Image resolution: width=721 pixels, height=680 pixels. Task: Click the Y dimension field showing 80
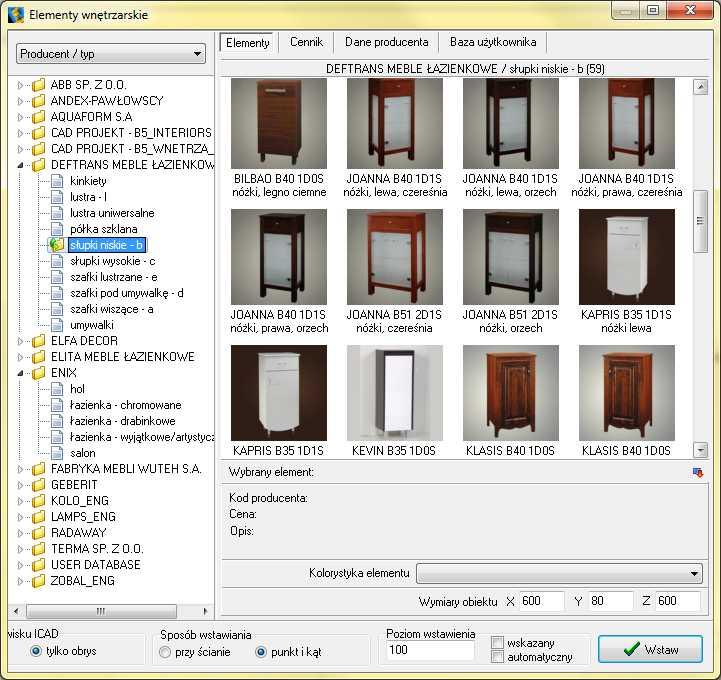tap(610, 601)
